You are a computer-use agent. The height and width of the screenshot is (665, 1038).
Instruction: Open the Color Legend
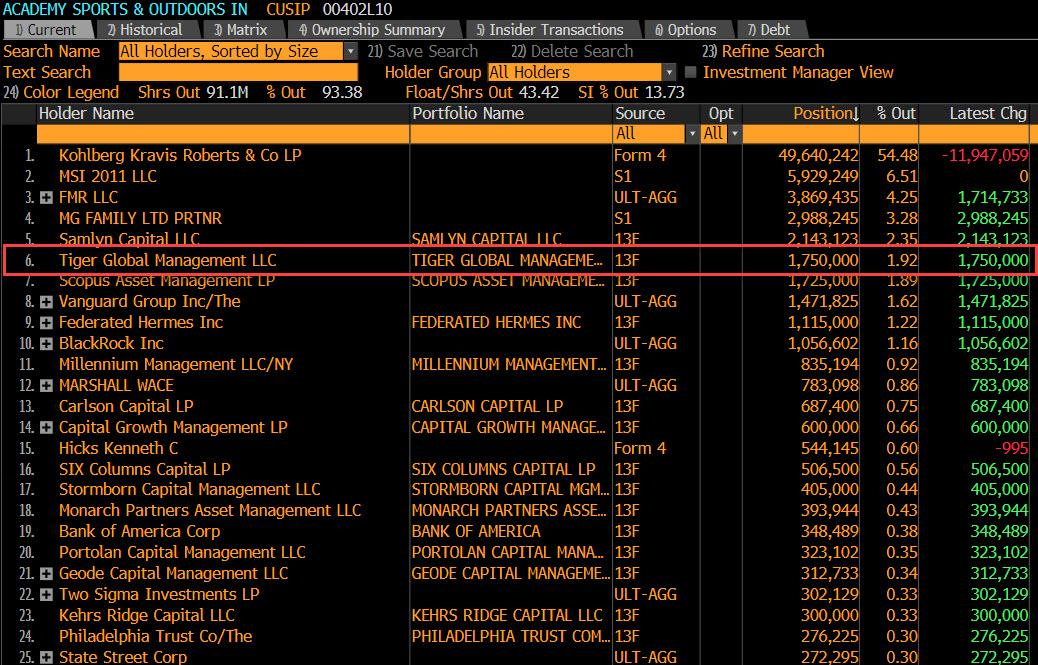tap(61, 93)
